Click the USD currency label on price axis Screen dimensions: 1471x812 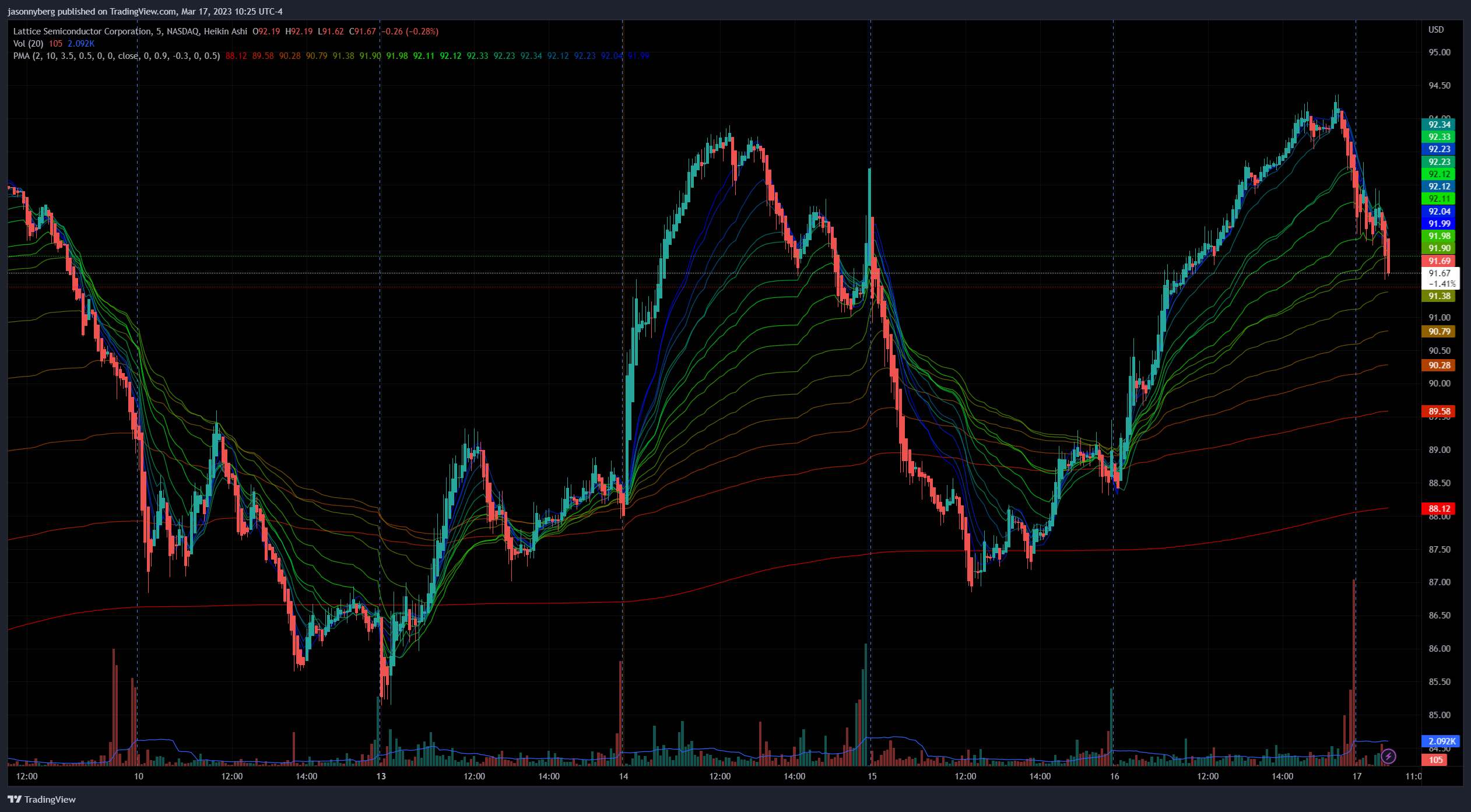pos(1436,30)
